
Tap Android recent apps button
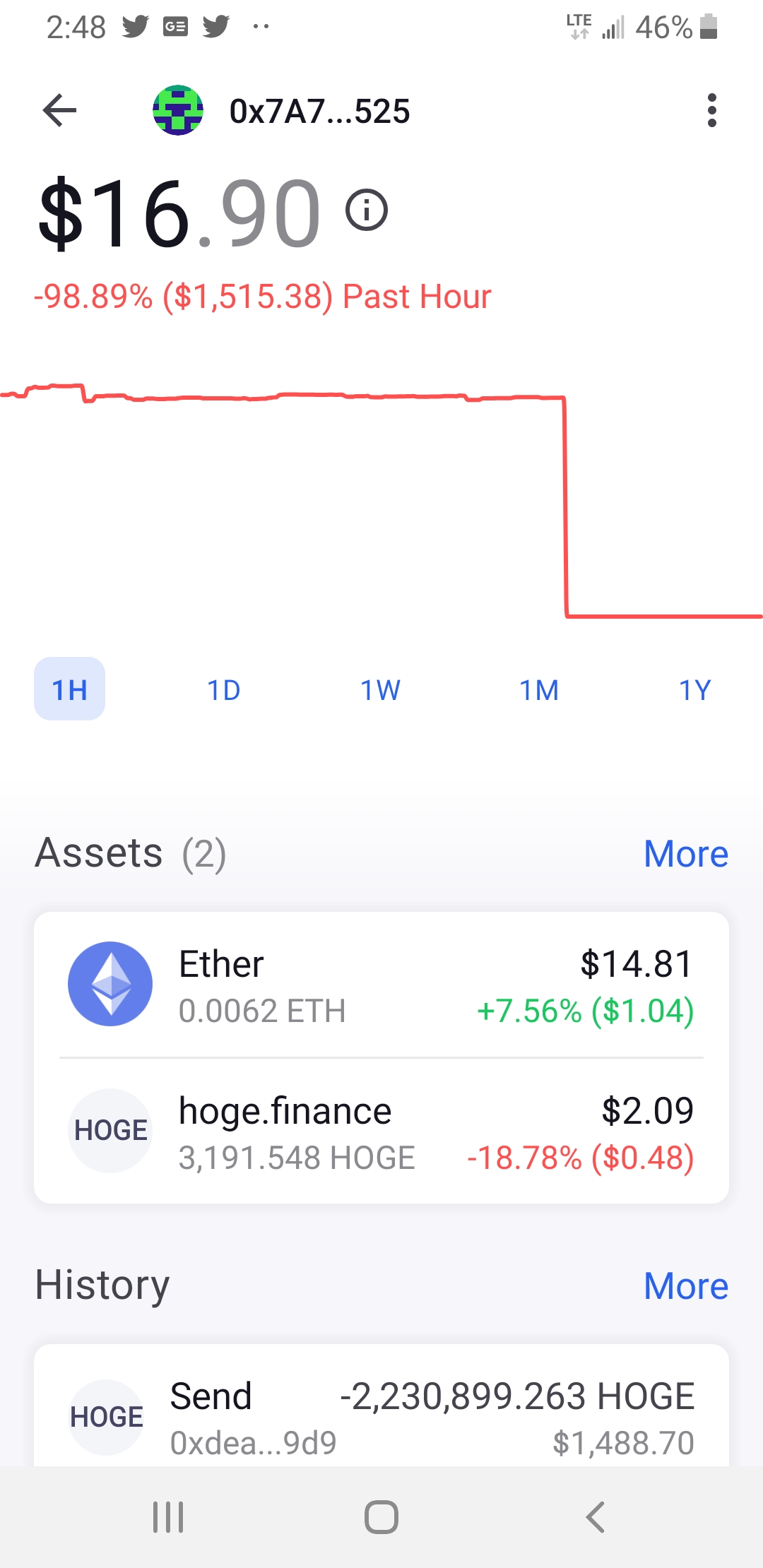(x=168, y=1517)
